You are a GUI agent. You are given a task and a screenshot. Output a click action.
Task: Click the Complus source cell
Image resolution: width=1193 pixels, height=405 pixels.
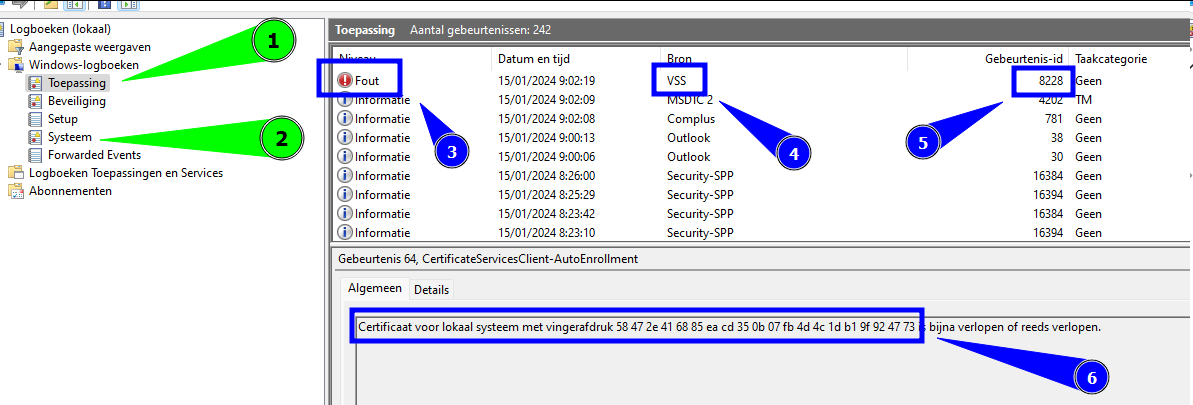[x=691, y=119]
